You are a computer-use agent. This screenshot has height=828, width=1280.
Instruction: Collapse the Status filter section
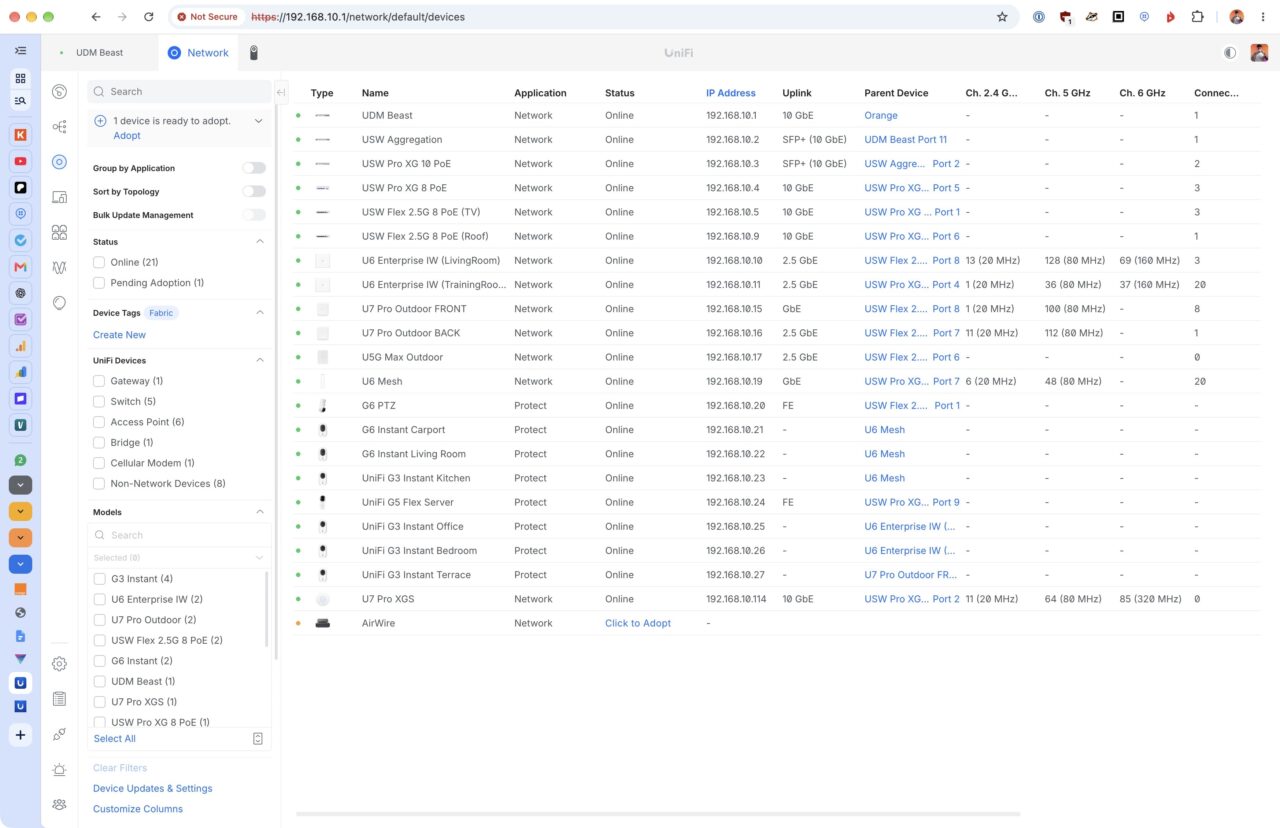(260, 242)
